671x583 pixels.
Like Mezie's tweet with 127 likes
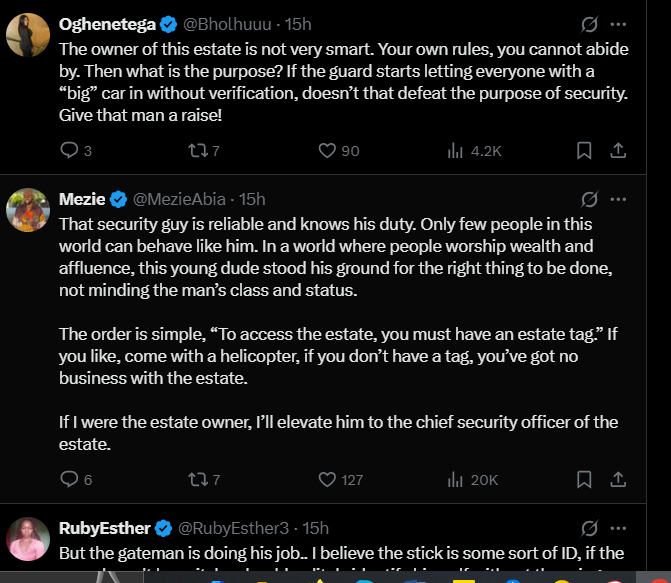click(326, 480)
